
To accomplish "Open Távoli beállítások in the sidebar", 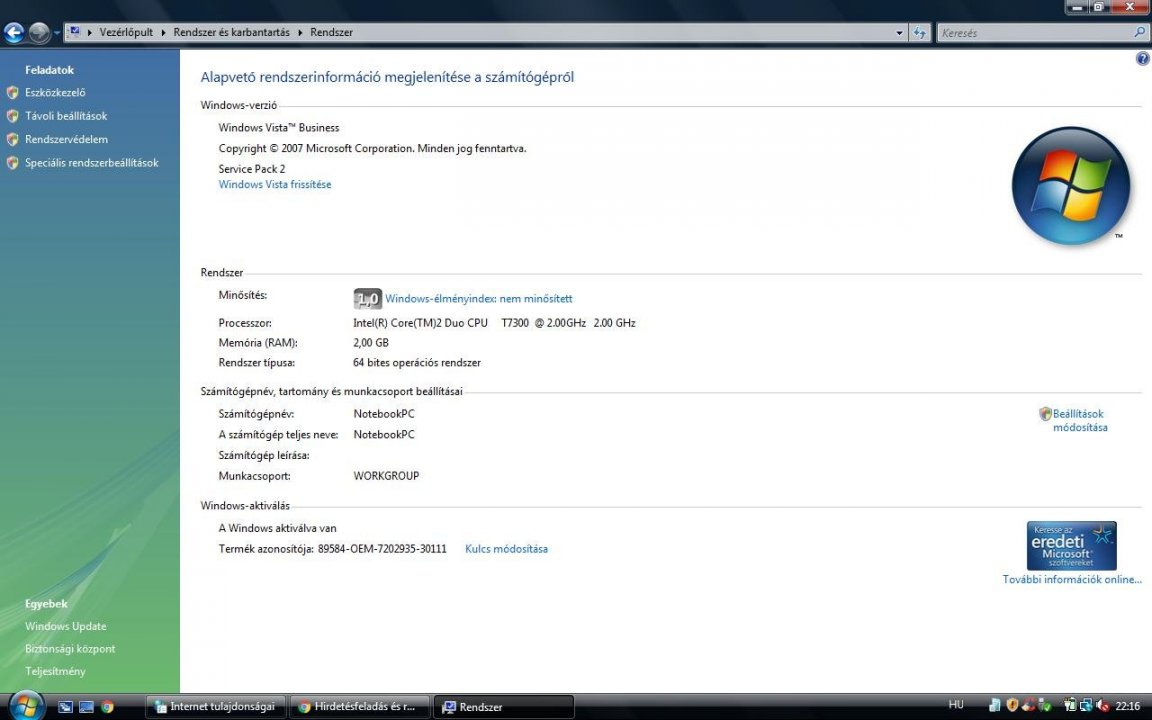I will 66,116.
